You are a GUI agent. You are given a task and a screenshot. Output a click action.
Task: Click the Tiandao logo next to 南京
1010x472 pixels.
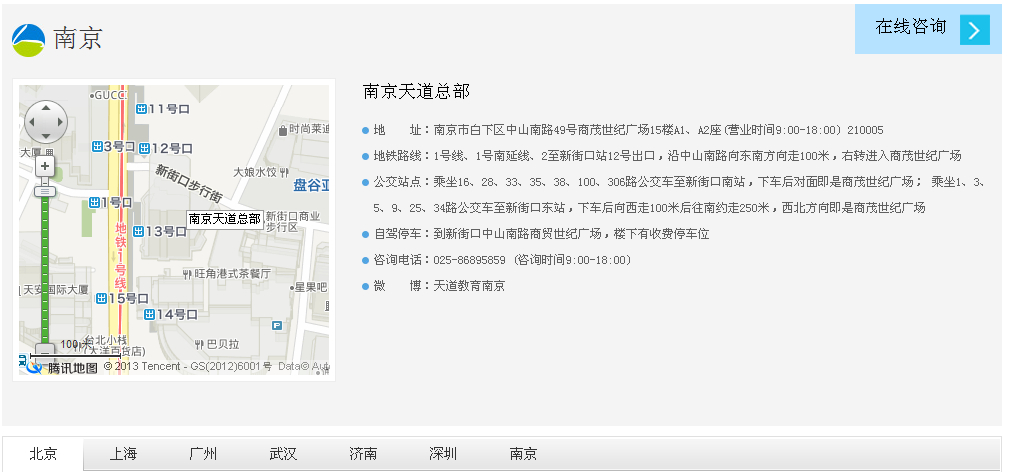(x=28, y=40)
